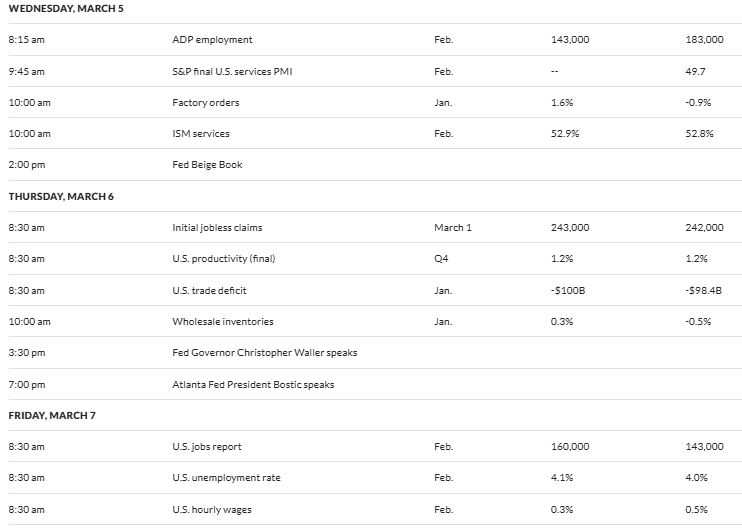Select the Factory orders report
The image size is (742, 531).
[206, 103]
